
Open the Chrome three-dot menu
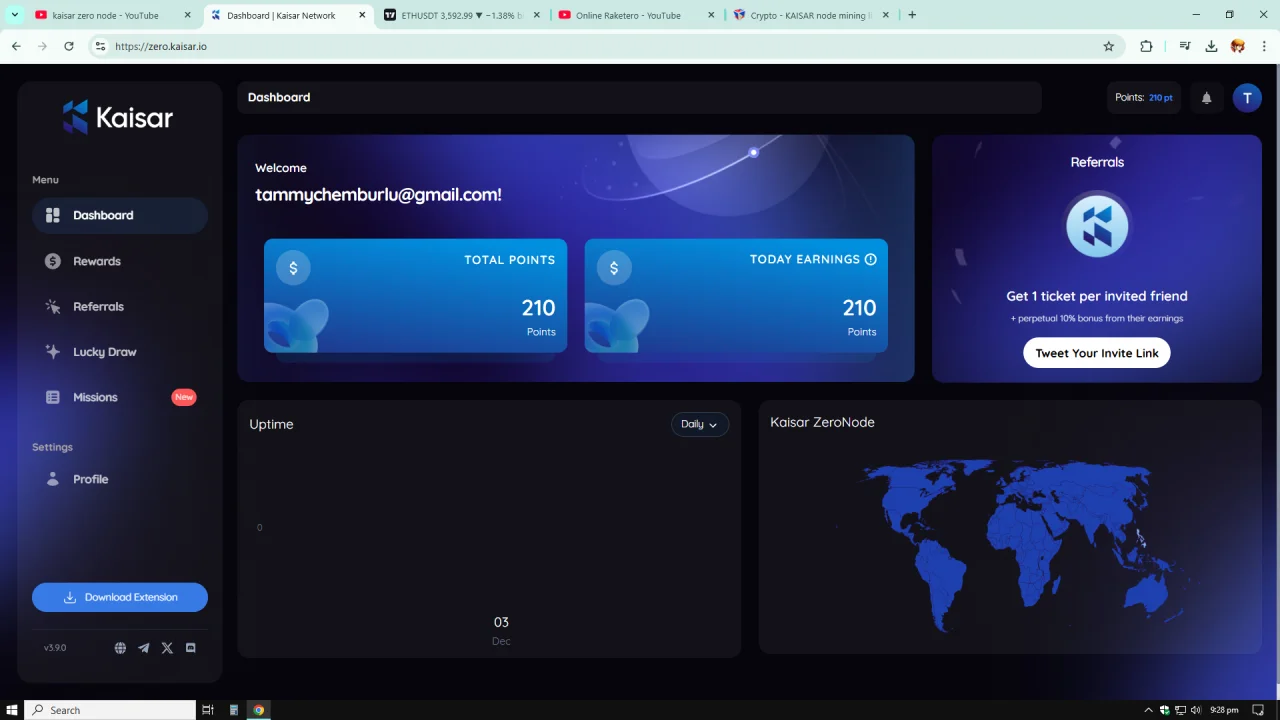click(x=1264, y=46)
